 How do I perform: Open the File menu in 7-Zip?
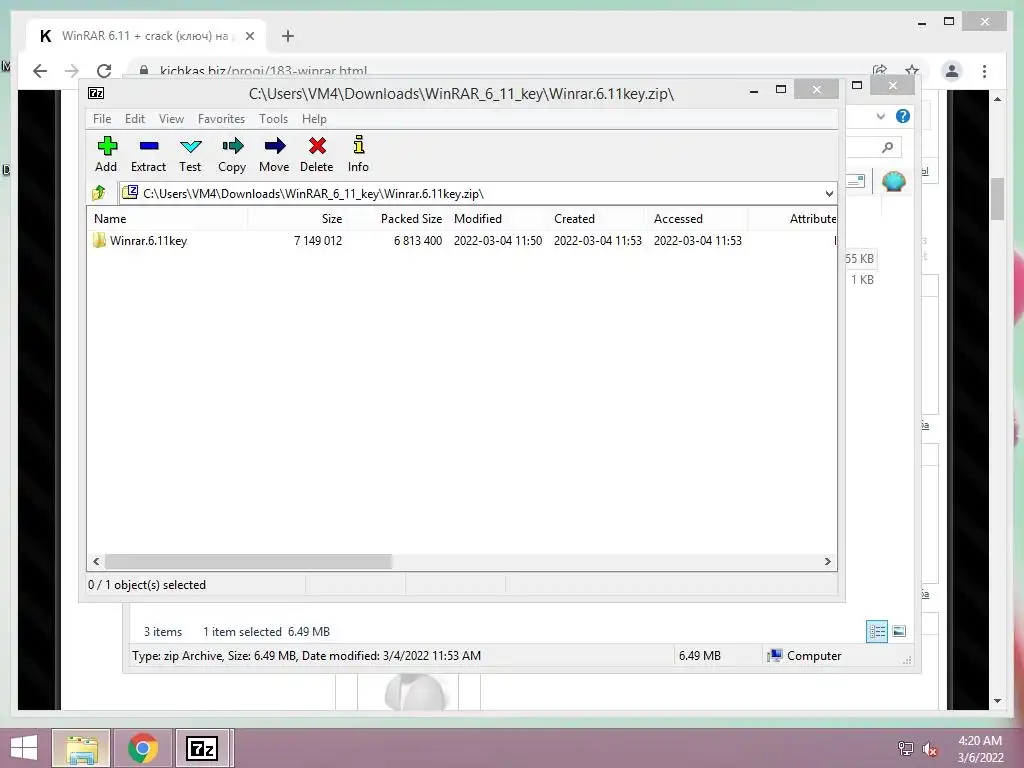point(102,119)
